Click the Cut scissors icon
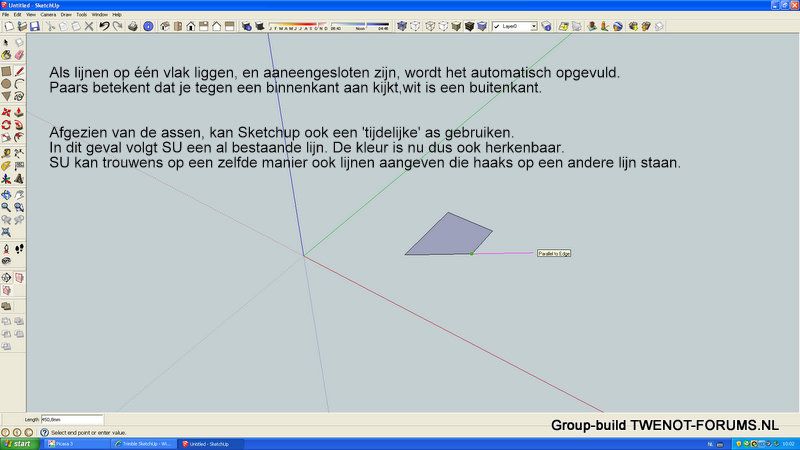The image size is (800, 450). pos(50,26)
